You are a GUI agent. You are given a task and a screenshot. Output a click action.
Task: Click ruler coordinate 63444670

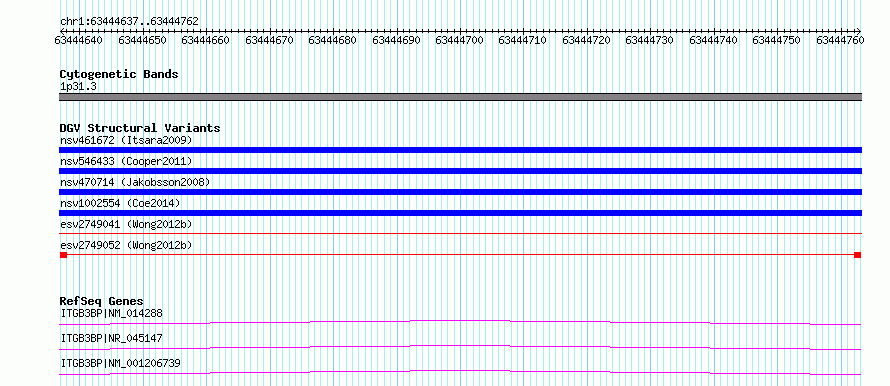[269, 41]
